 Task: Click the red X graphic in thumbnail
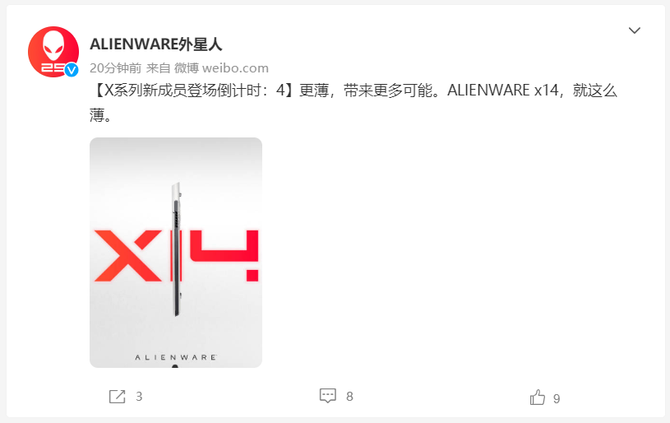coord(128,256)
